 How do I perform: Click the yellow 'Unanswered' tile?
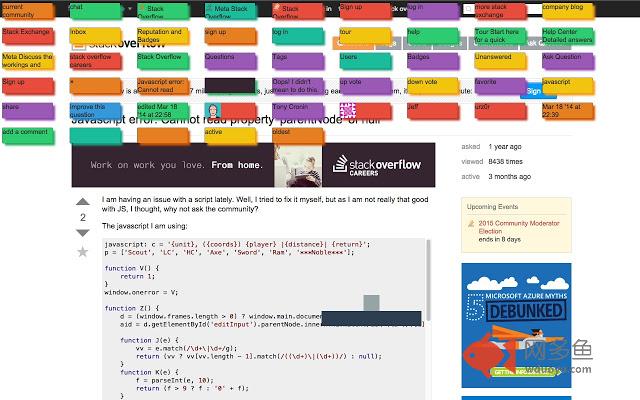[500, 61]
